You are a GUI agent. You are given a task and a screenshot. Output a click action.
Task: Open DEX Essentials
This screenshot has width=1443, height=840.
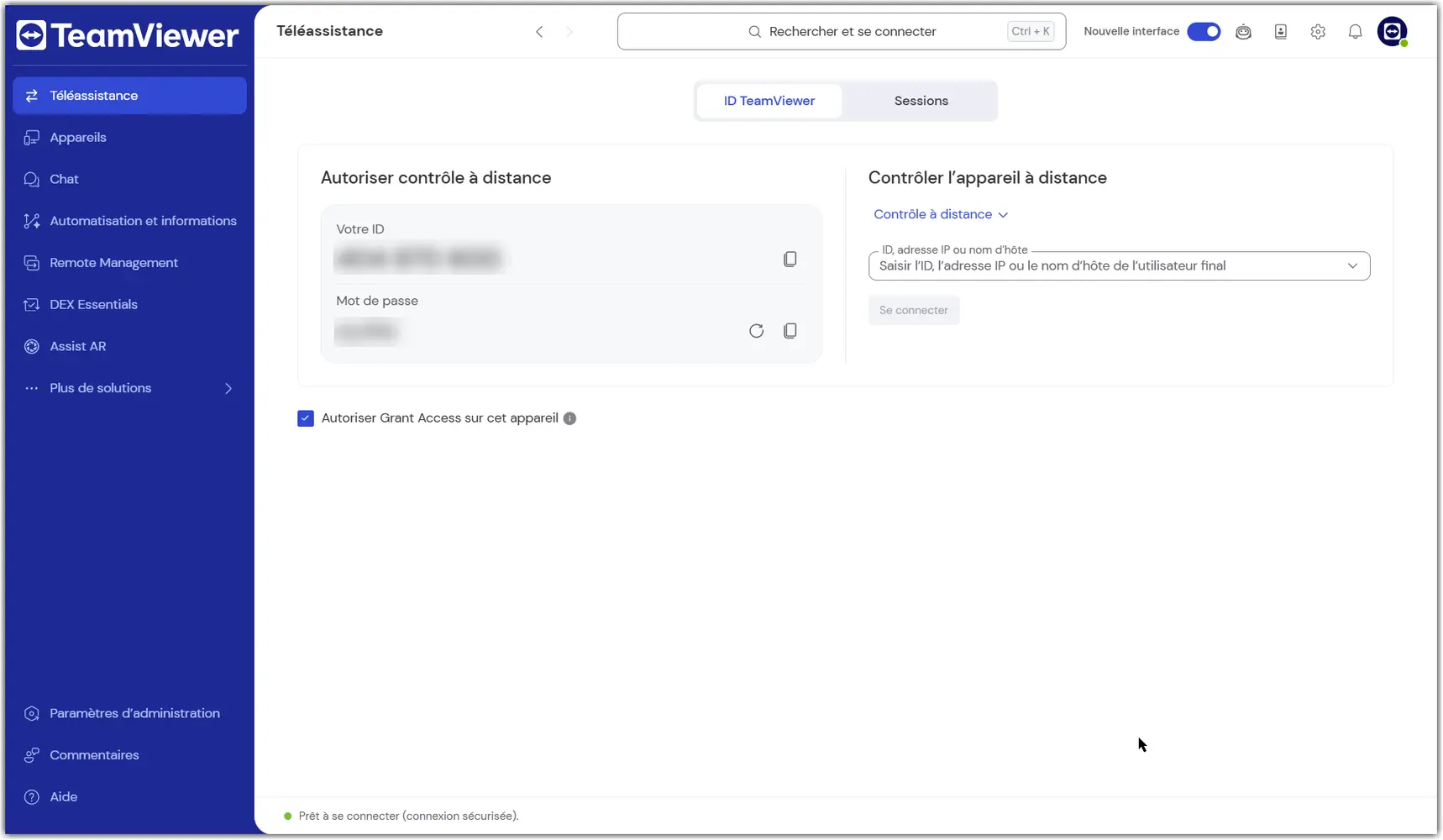click(130, 305)
